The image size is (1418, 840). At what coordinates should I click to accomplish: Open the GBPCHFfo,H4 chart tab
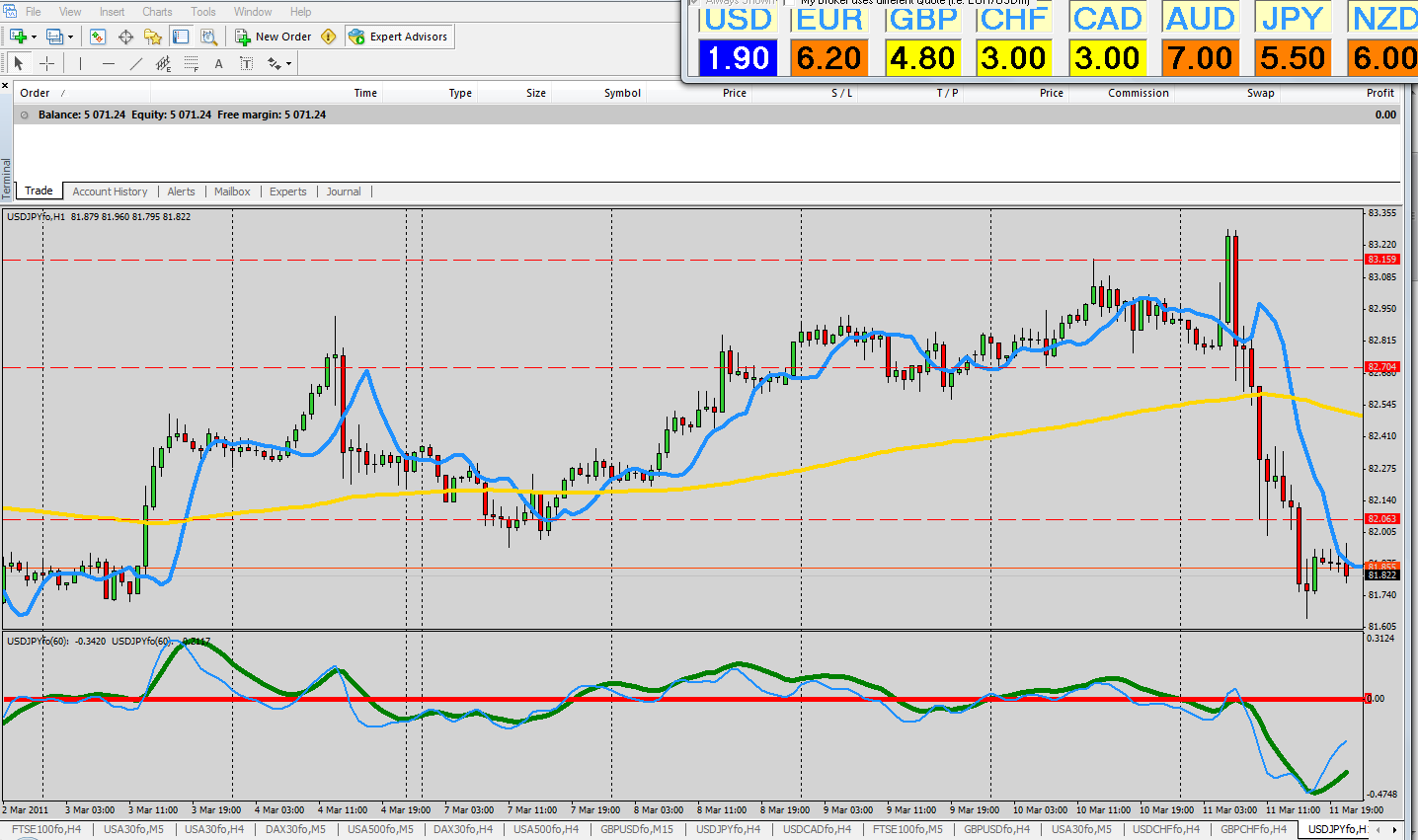coord(1253,829)
